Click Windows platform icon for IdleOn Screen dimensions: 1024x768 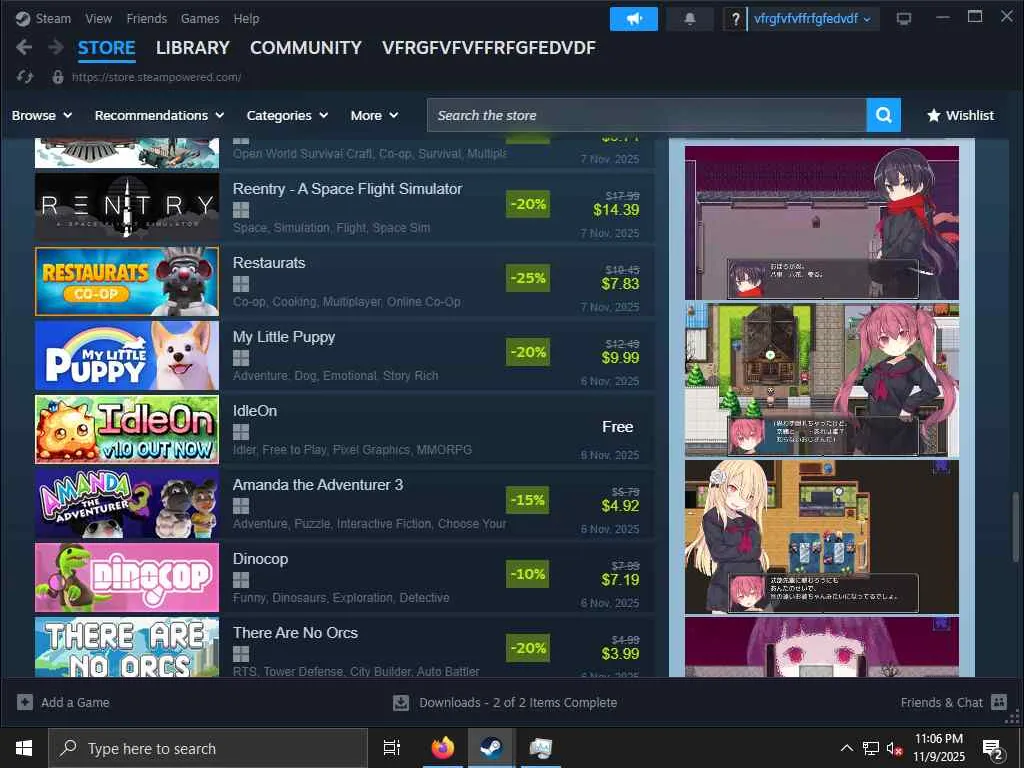pyautogui.click(x=241, y=432)
